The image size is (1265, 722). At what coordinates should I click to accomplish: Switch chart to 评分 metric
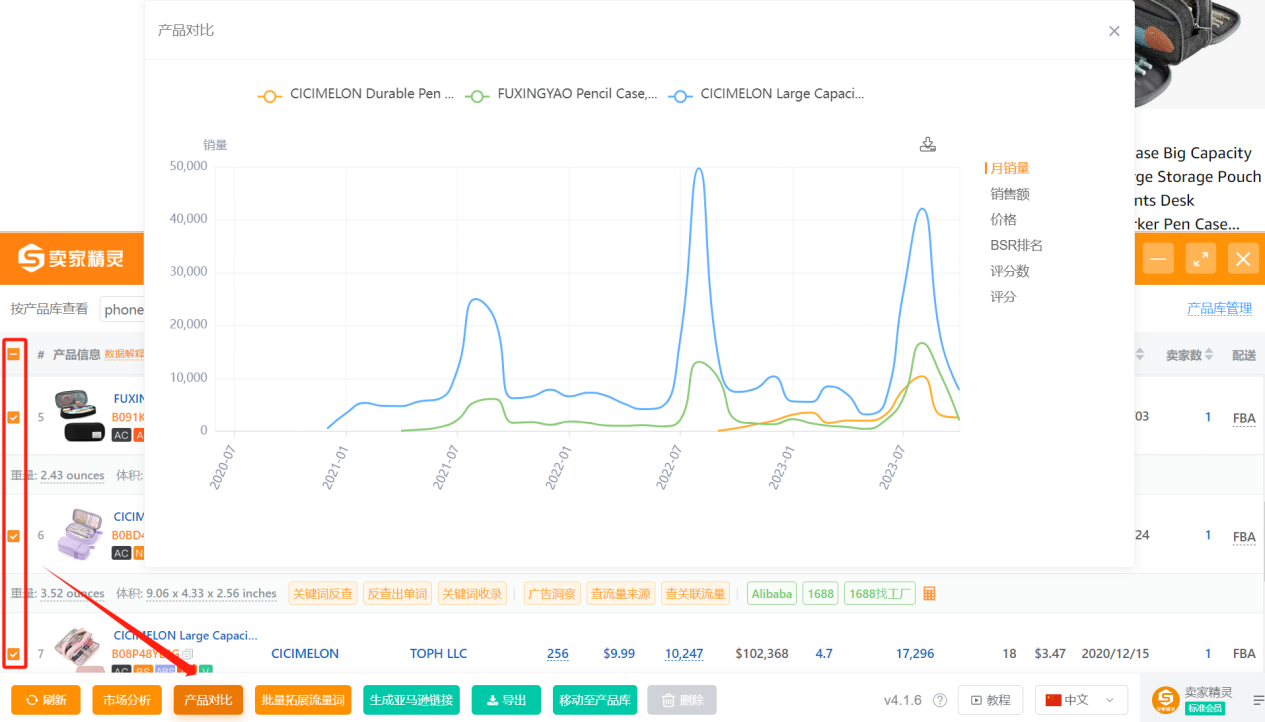click(x=1003, y=297)
